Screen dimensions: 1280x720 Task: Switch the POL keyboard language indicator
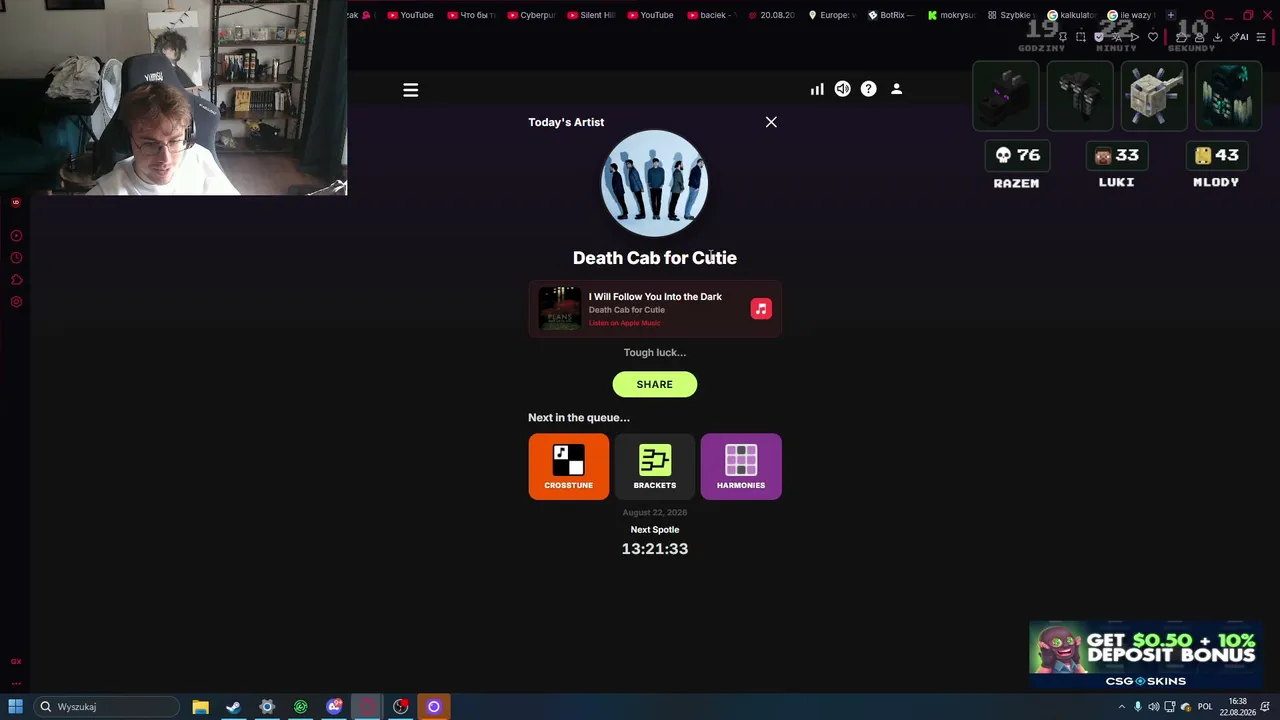pos(1205,707)
